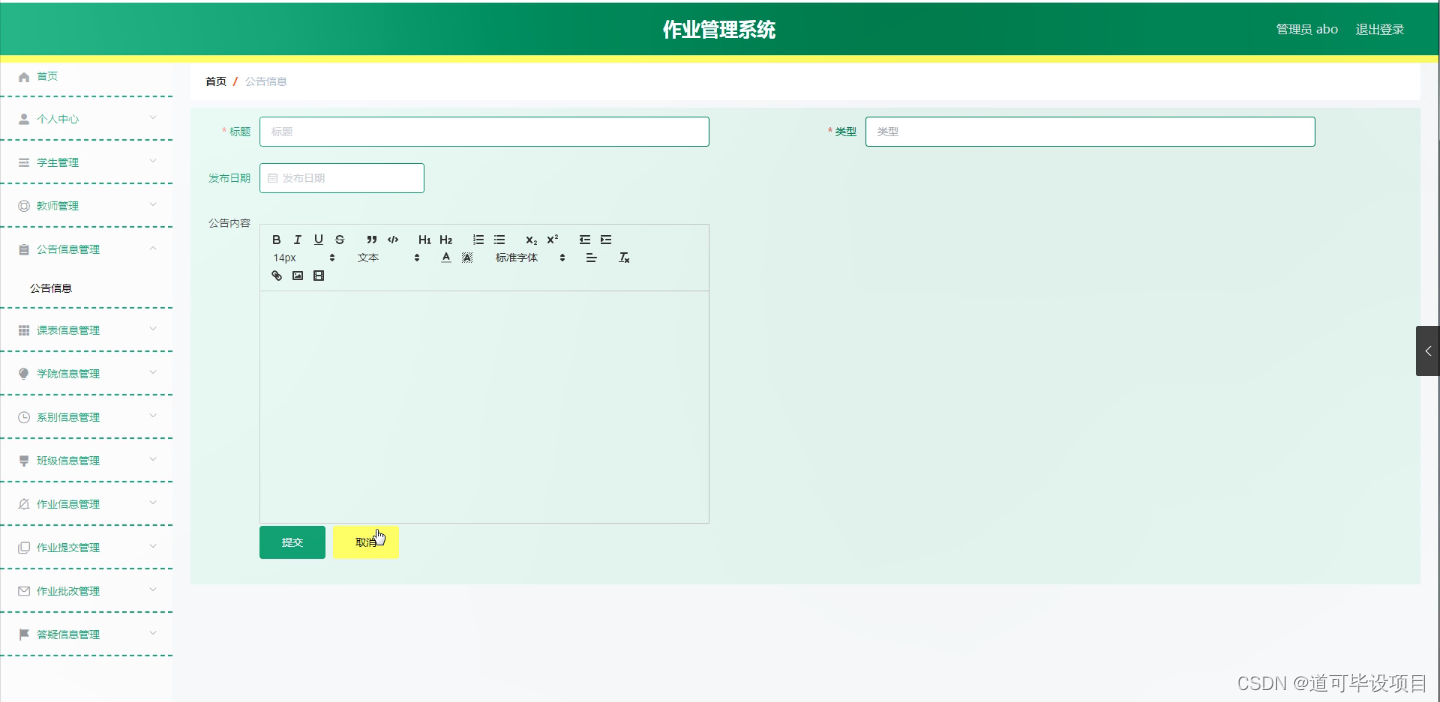Click the subscript formatting icon
1440x702 pixels.
[x=530, y=240]
